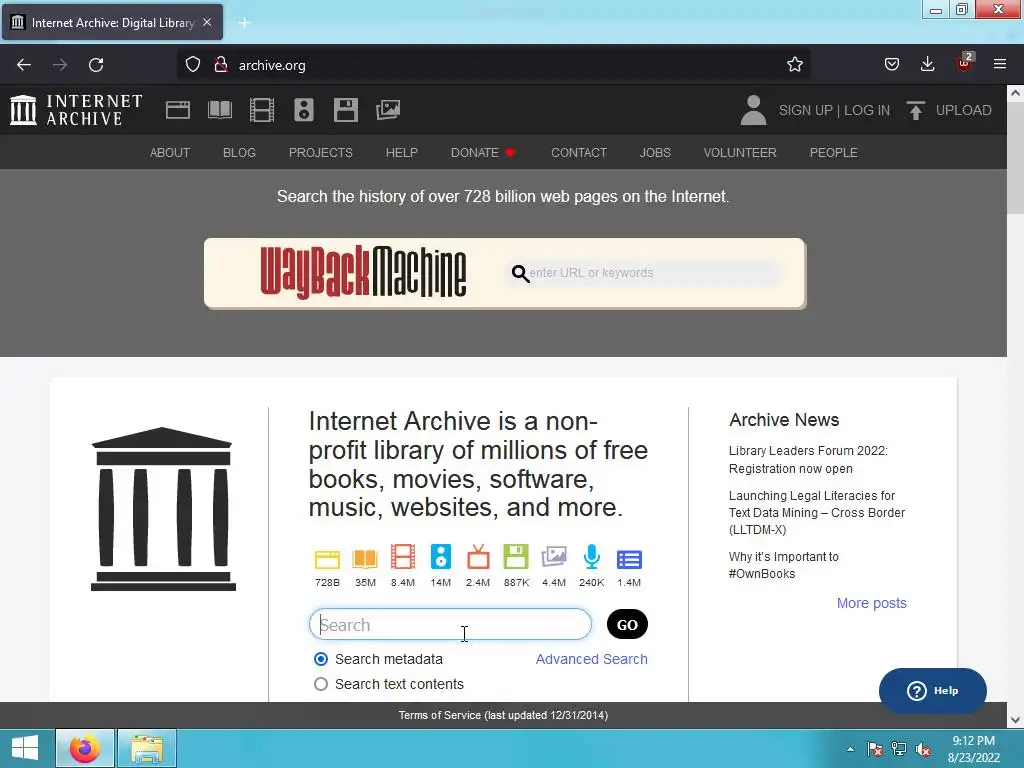The width and height of the screenshot is (1024, 768).
Task: Open the Images icon in top navigation
Action: pyautogui.click(x=388, y=110)
